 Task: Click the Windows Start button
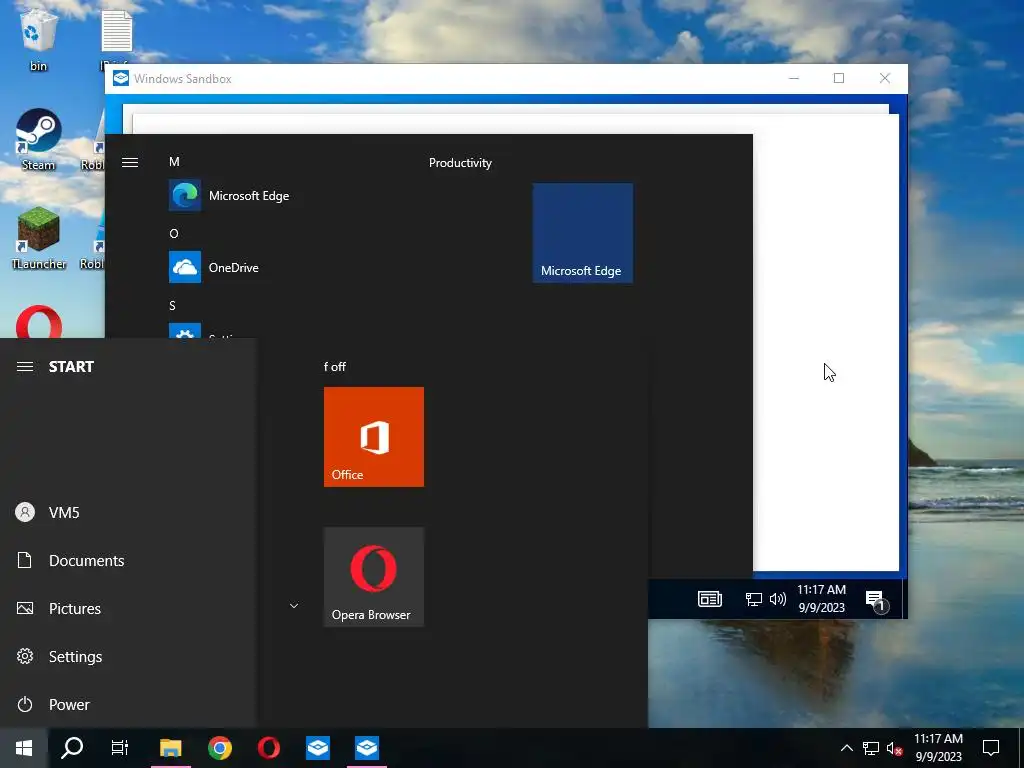[24, 748]
